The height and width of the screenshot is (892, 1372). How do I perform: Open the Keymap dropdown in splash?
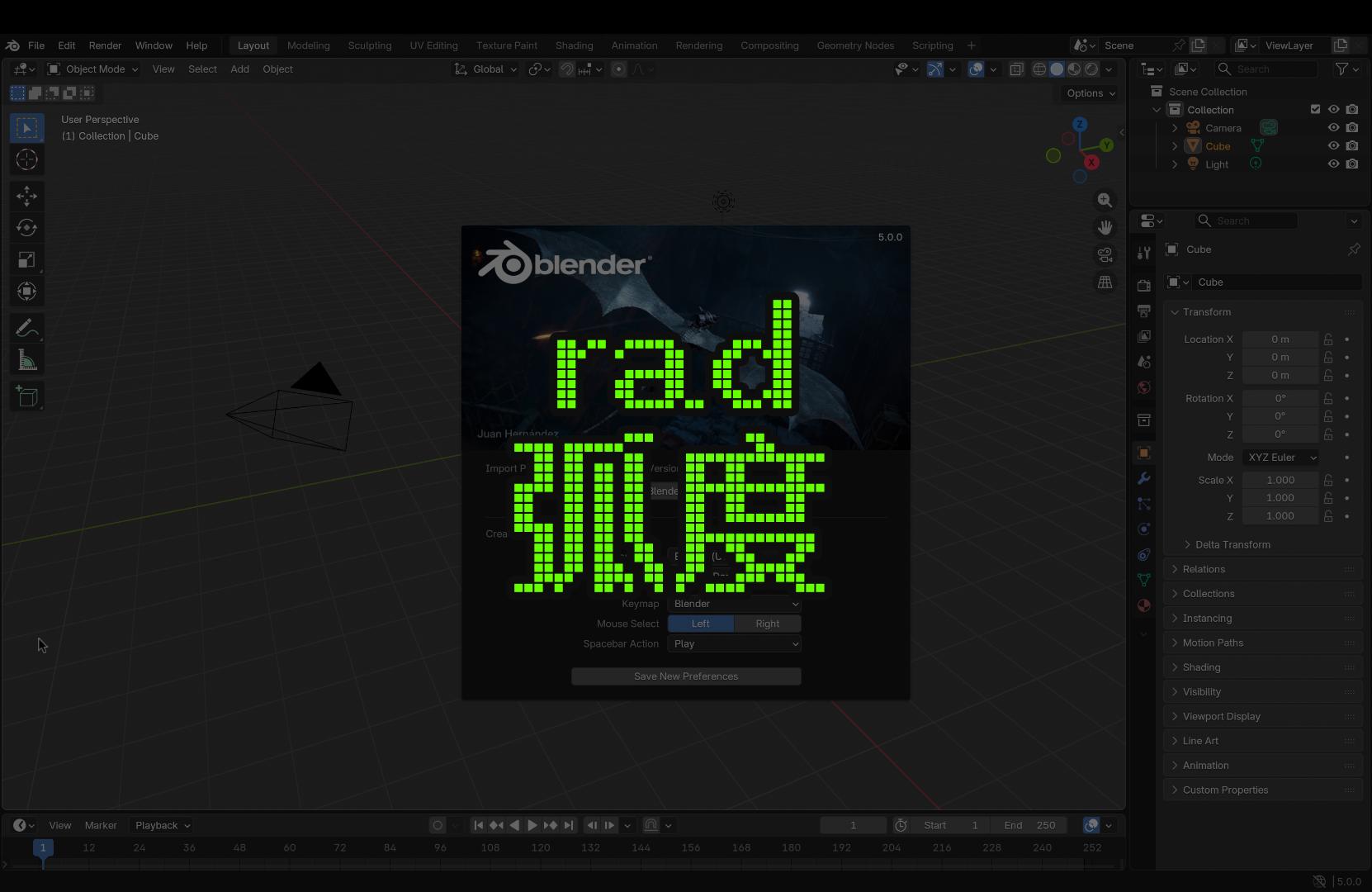tap(735, 604)
